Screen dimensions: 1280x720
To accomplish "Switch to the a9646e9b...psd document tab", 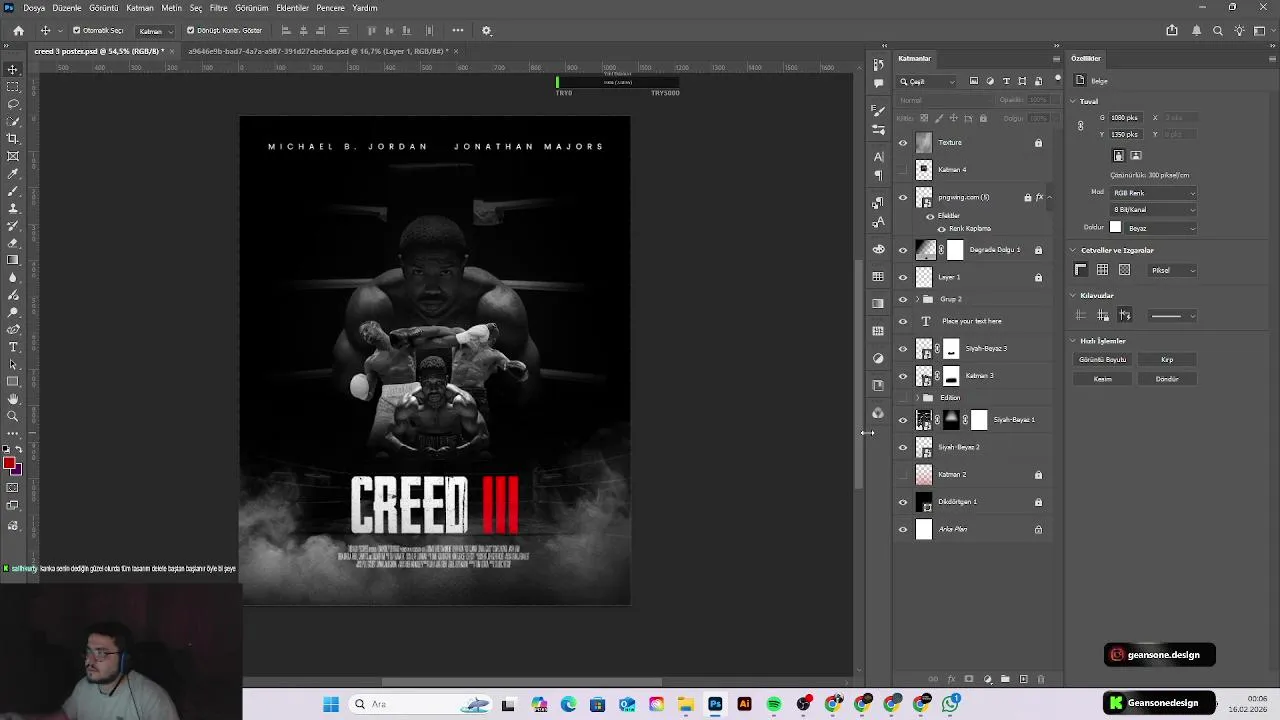I will point(318,51).
